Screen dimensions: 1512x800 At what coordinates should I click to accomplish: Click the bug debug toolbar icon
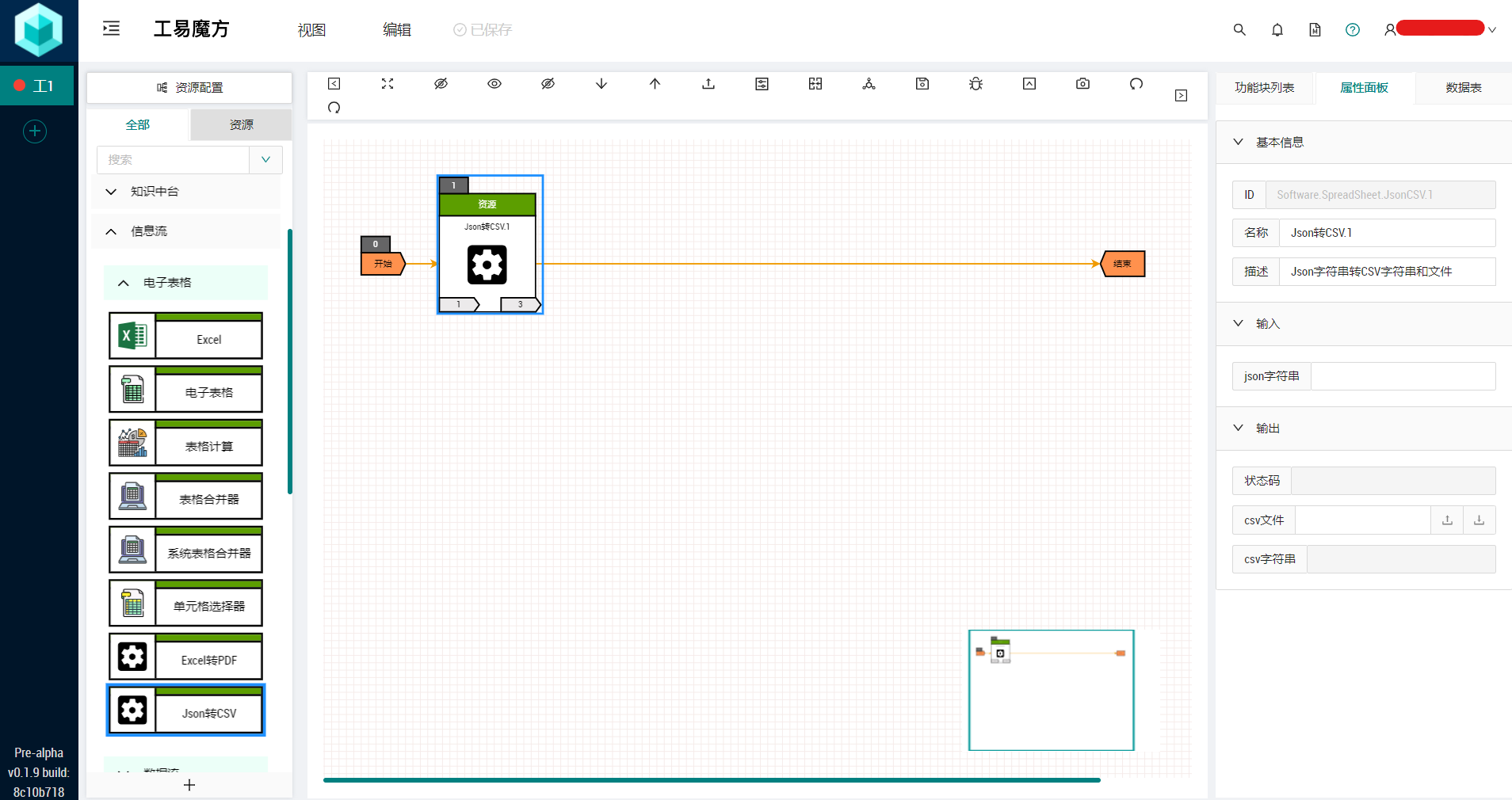[976, 84]
